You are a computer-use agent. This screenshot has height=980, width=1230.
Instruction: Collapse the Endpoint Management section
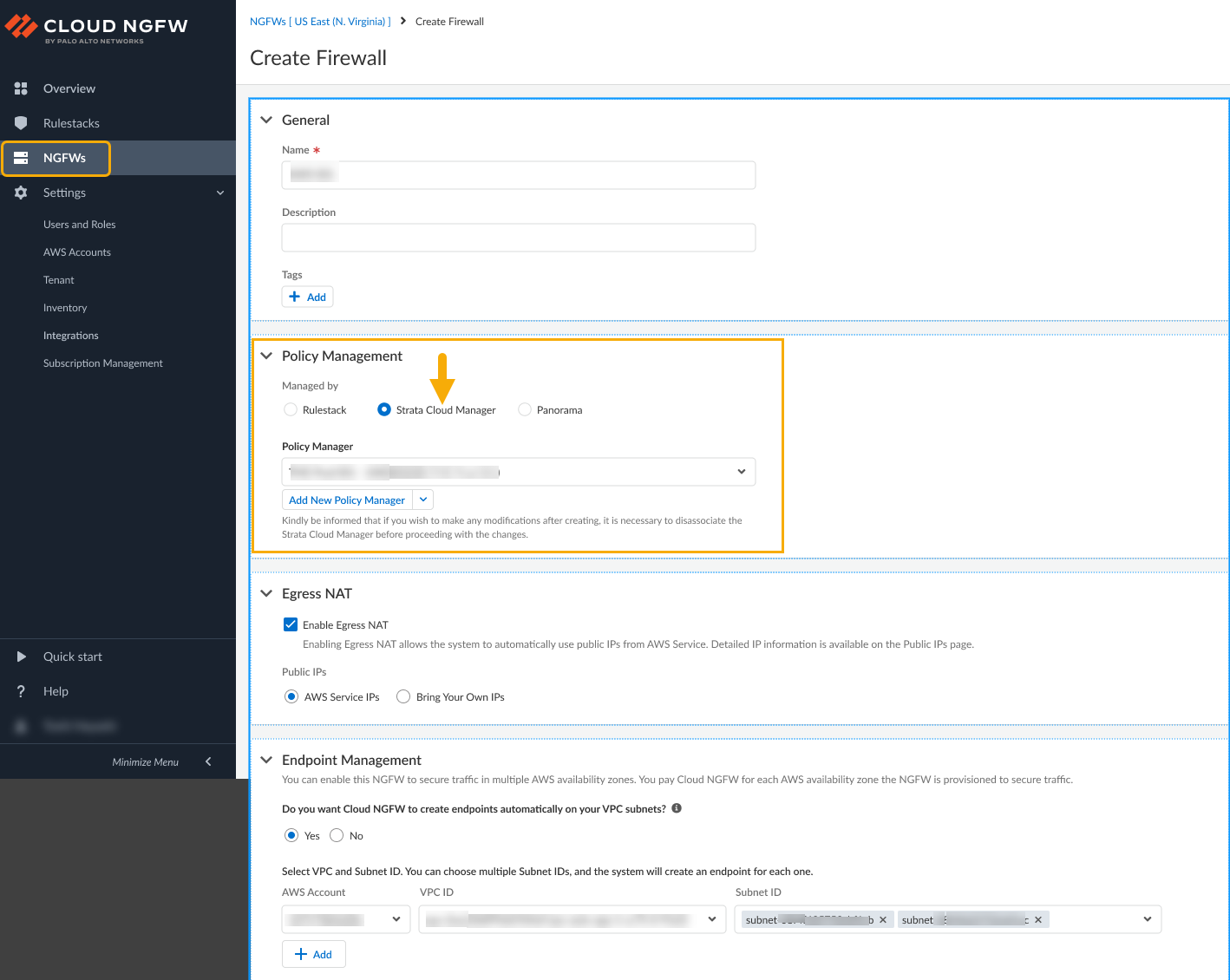266,760
